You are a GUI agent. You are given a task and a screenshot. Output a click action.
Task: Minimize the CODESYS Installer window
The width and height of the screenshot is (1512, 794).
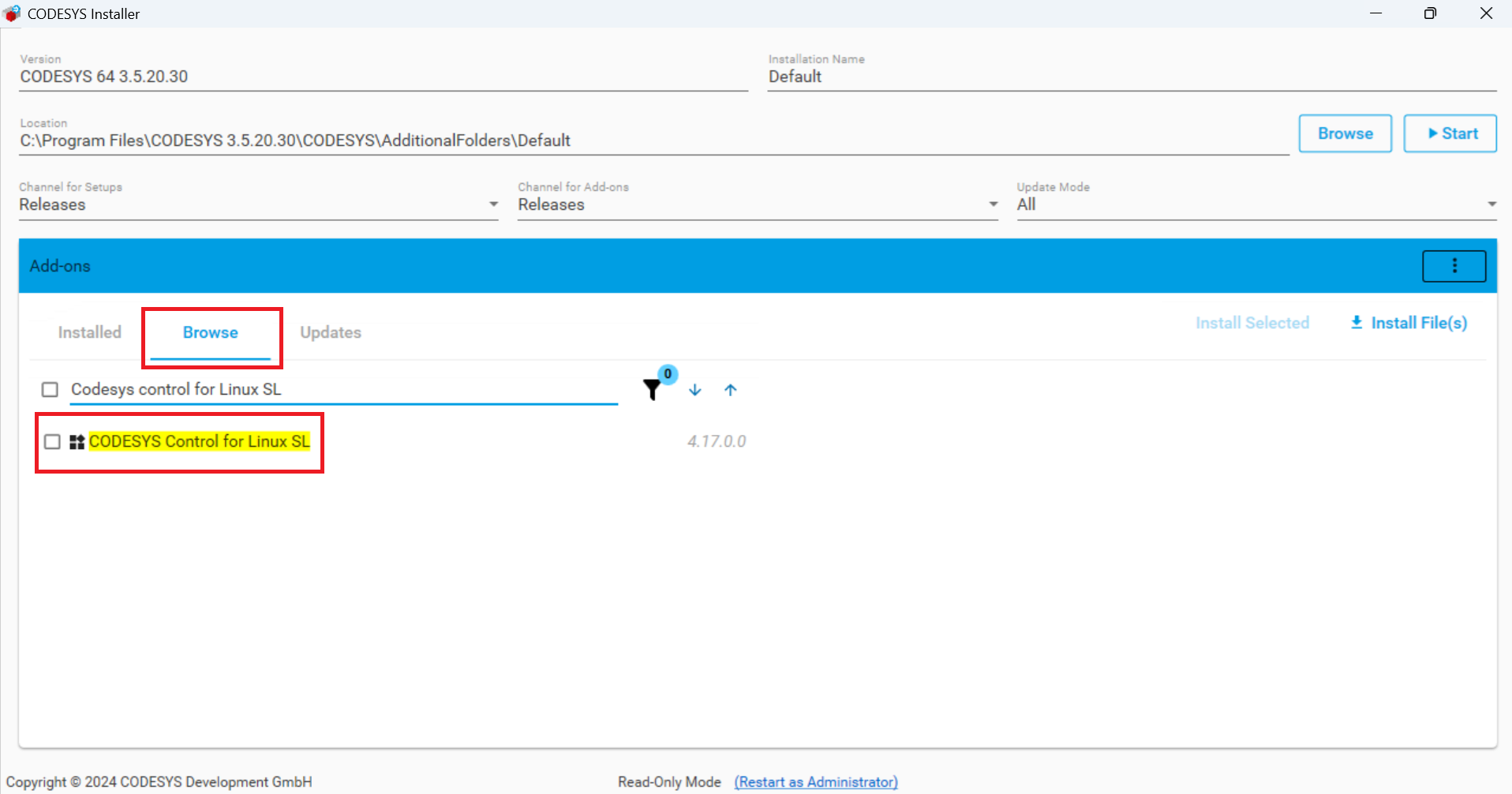[x=1375, y=13]
